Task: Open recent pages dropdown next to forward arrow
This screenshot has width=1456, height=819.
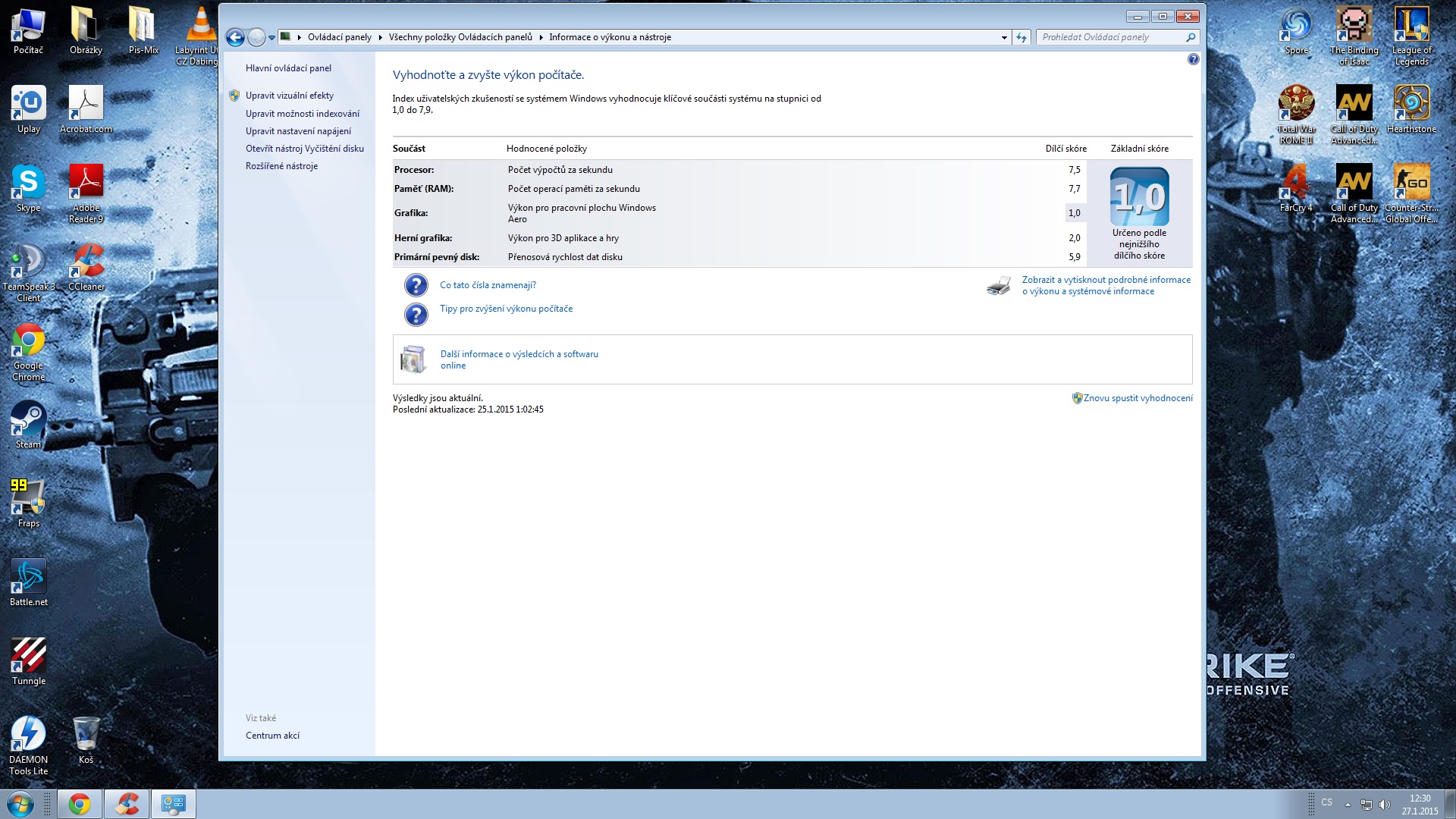Action: (x=271, y=37)
